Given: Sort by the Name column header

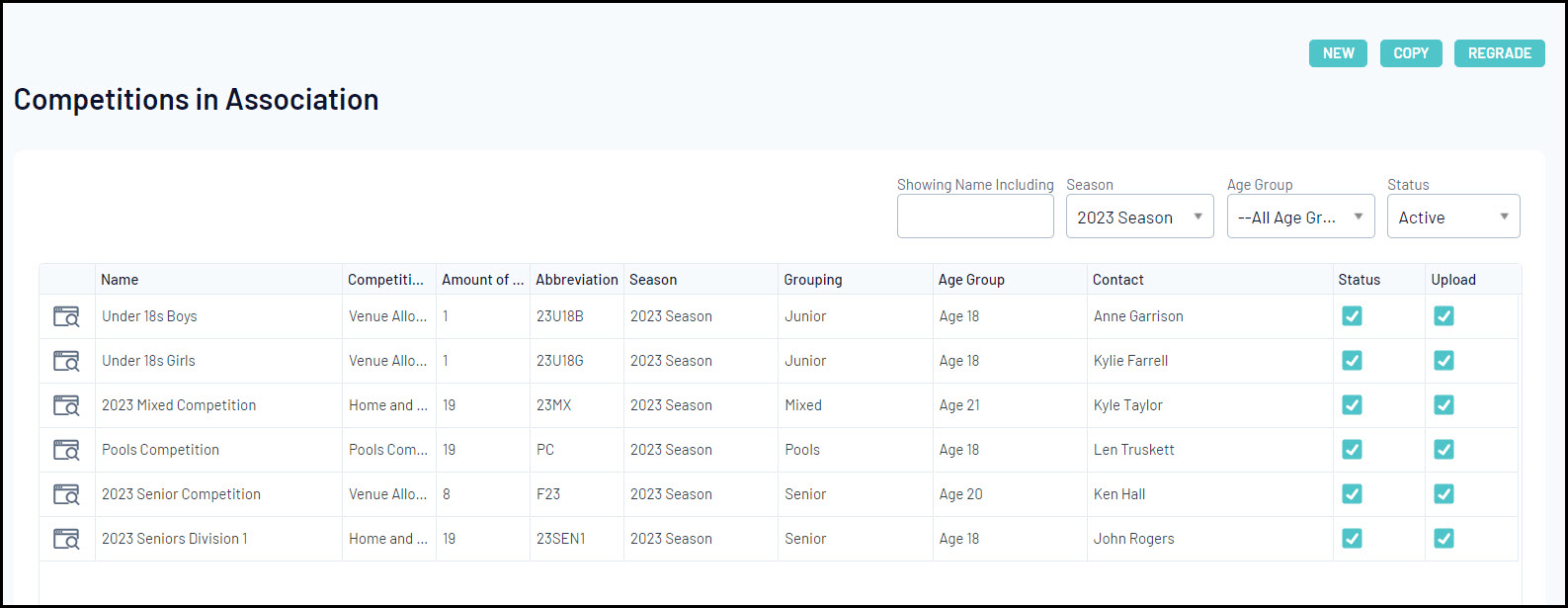Looking at the screenshot, I should click(120, 280).
